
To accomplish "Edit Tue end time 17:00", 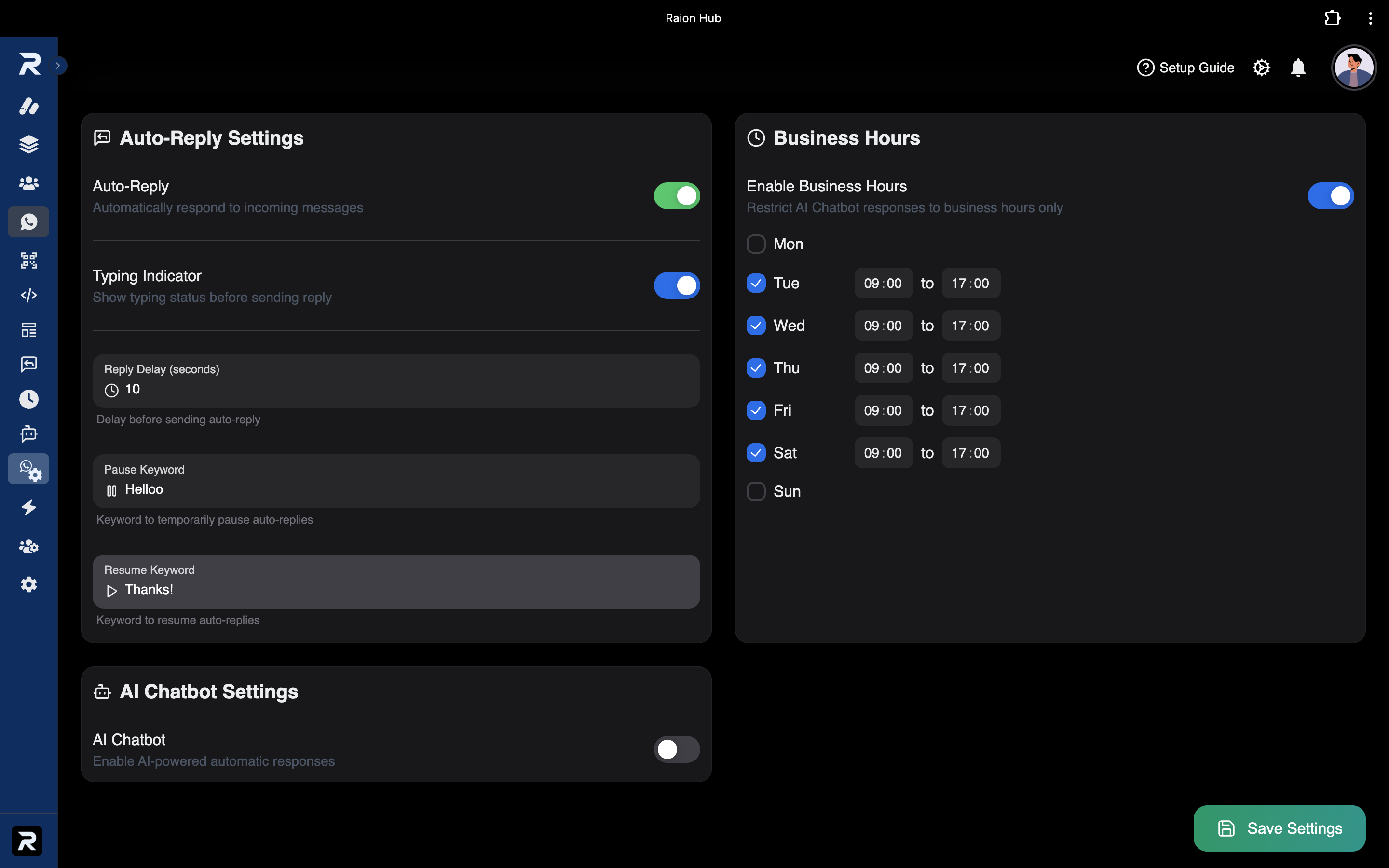I will pos(970,283).
